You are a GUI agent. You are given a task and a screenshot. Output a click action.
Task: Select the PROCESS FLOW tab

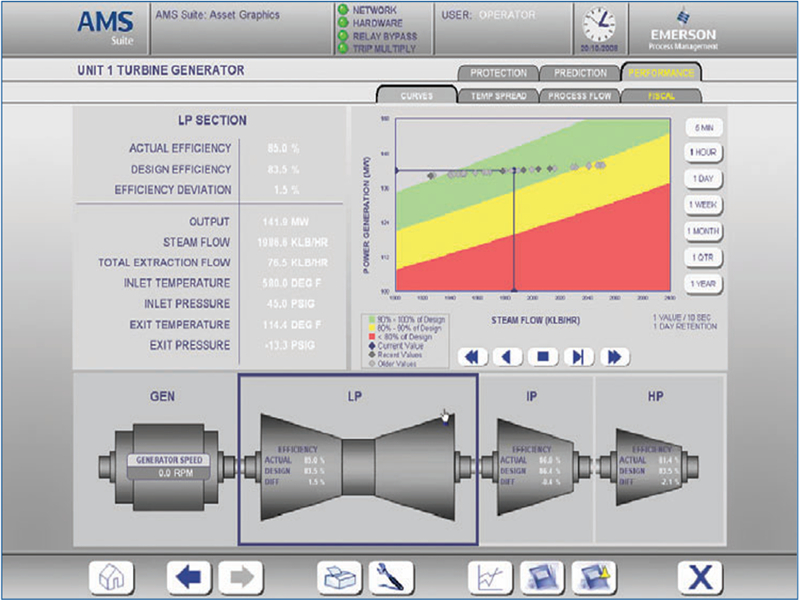[578, 93]
